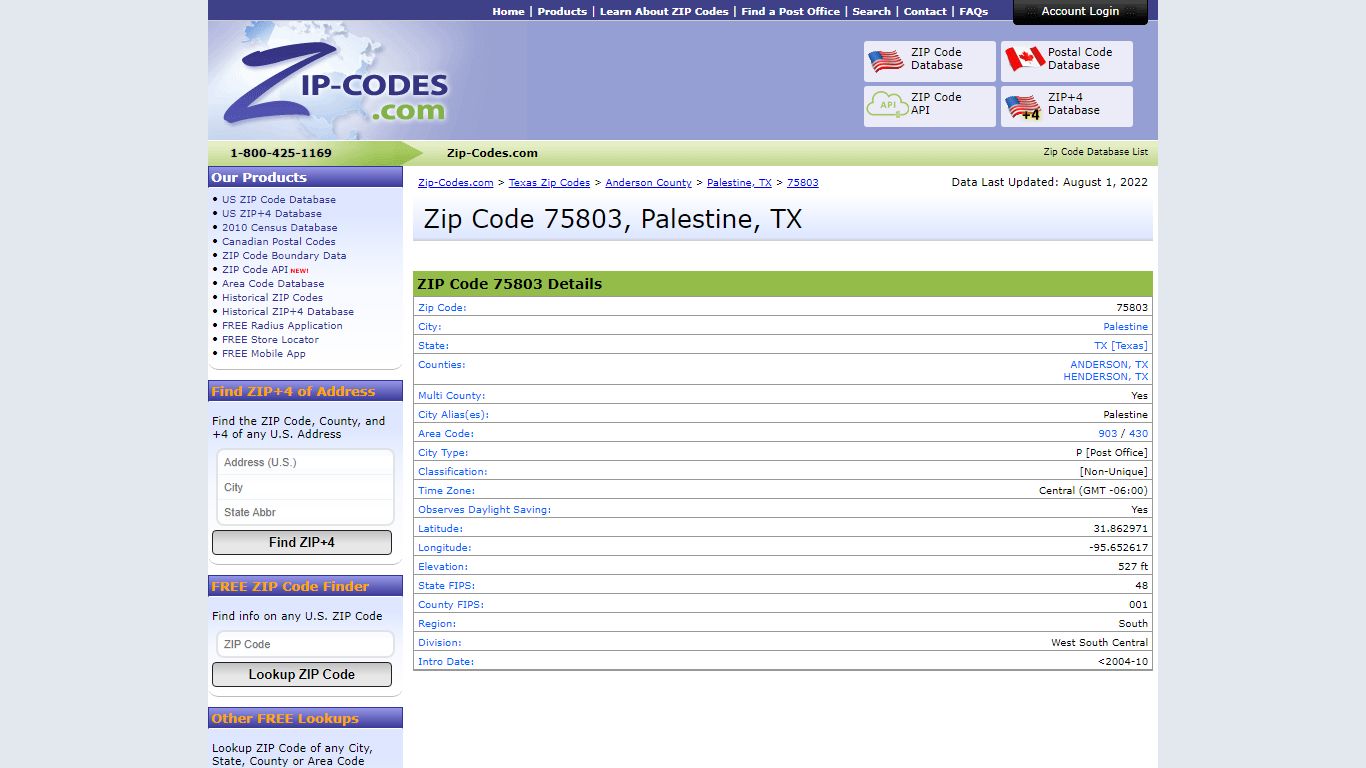Open US ZIP+4 Database product link
The width and height of the screenshot is (1366, 768).
tap(272, 214)
